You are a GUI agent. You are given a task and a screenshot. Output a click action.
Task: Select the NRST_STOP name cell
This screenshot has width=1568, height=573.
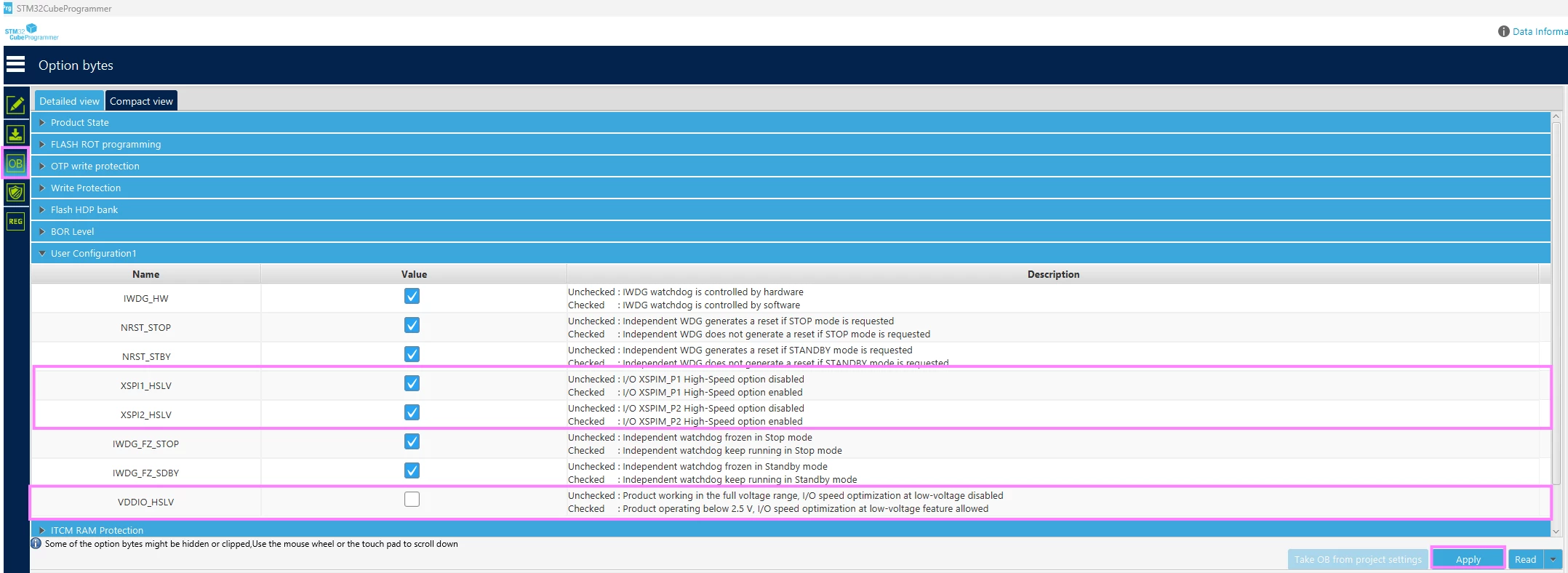(145, 327)
